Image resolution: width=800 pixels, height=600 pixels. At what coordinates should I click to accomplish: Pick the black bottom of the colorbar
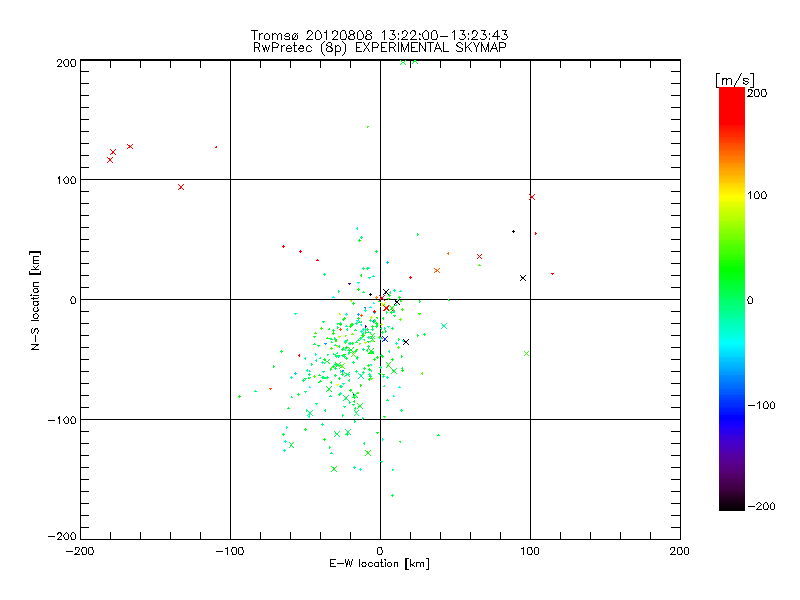[x=732, y=505]
